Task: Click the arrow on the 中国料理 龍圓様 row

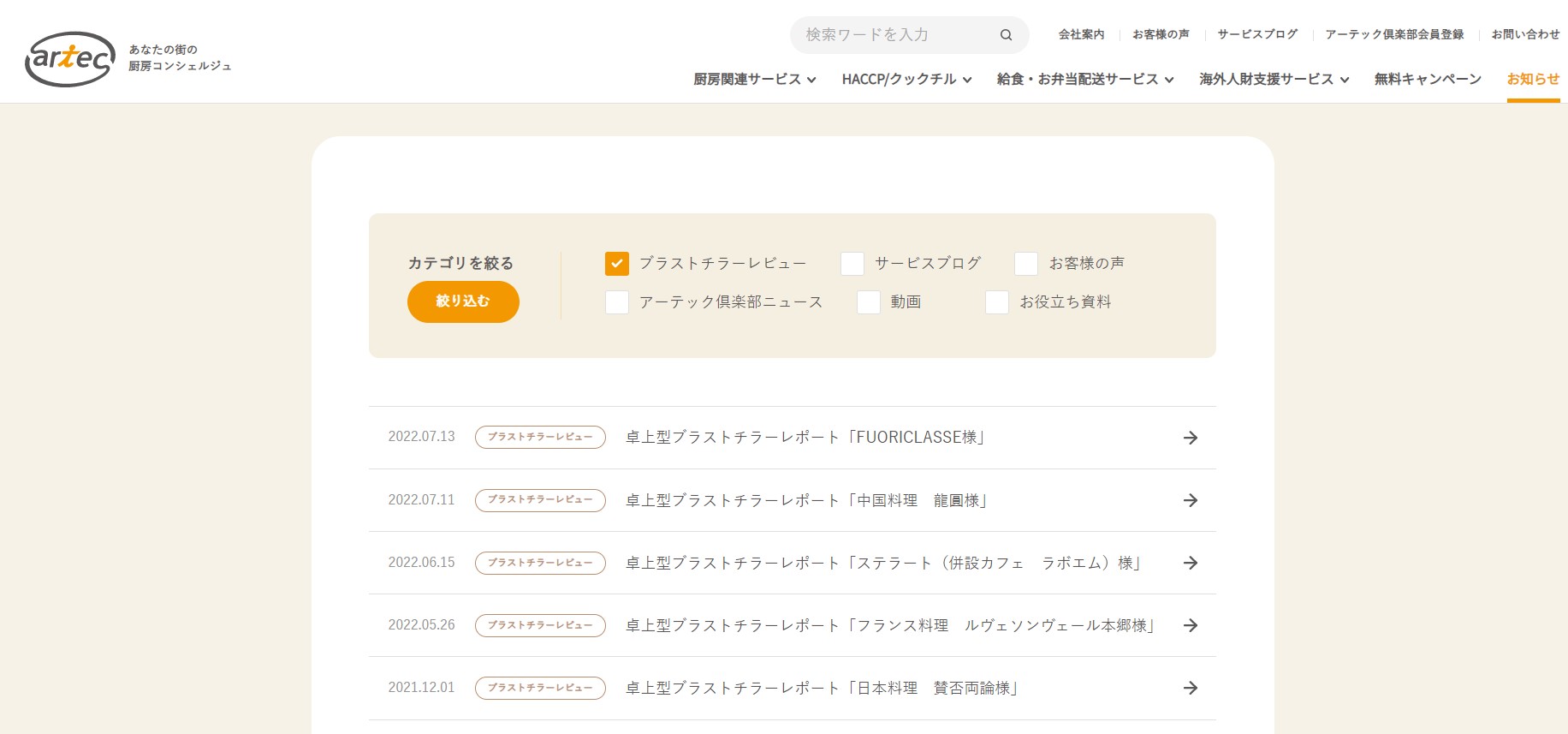Action: [x=1190, y=500]
